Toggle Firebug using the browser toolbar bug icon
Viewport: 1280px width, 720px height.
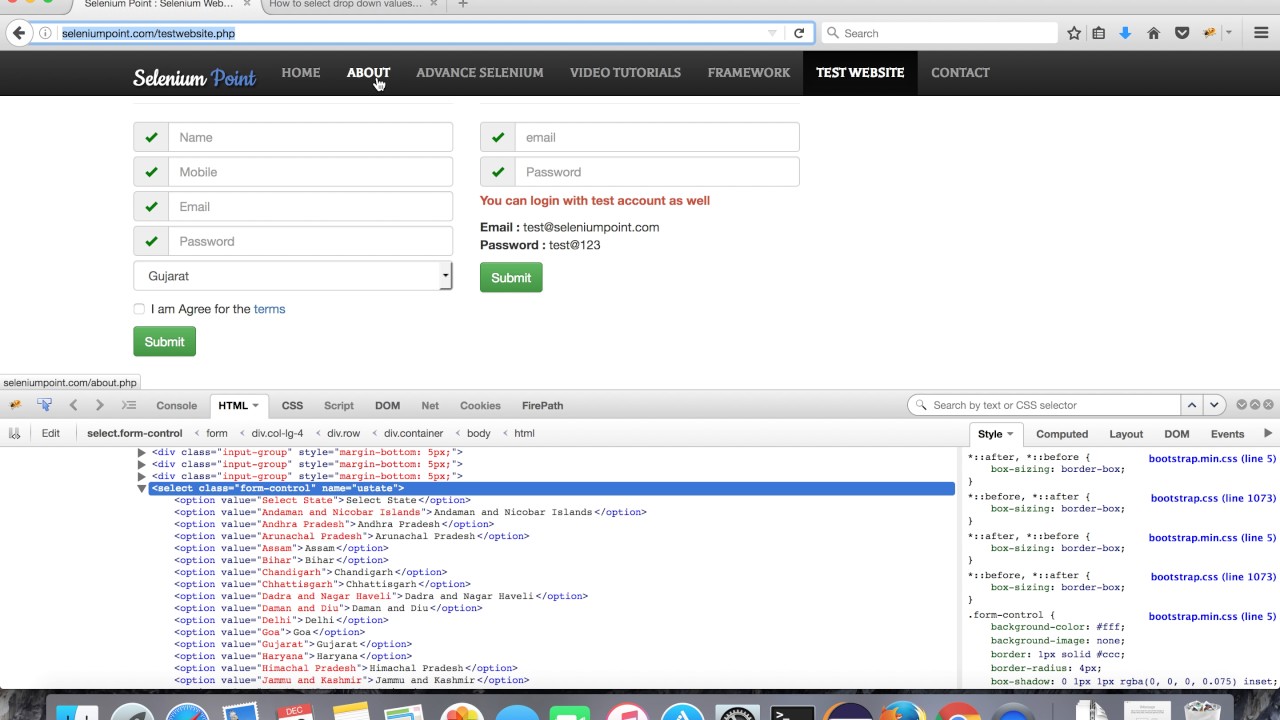1210,33
